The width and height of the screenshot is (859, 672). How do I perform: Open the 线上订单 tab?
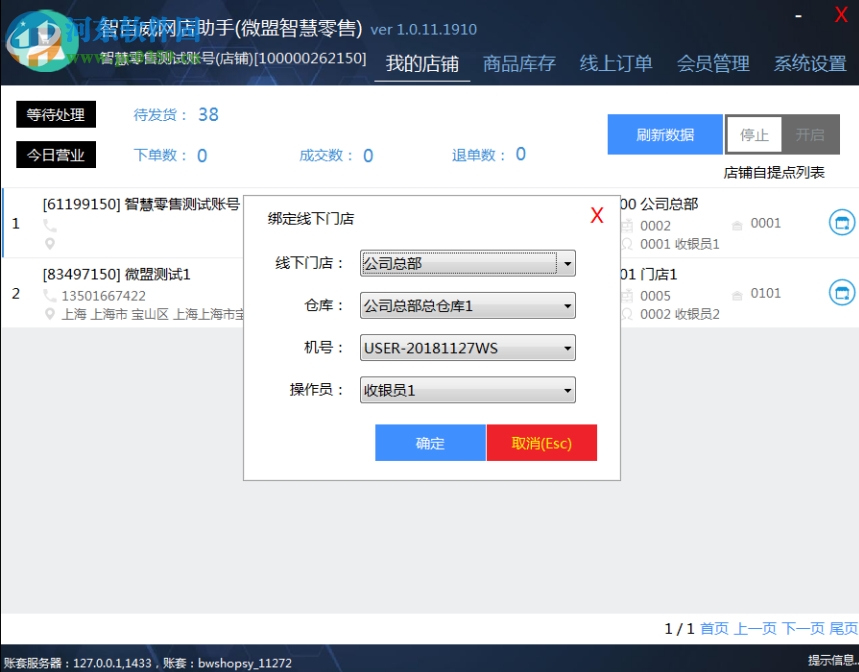615,63
